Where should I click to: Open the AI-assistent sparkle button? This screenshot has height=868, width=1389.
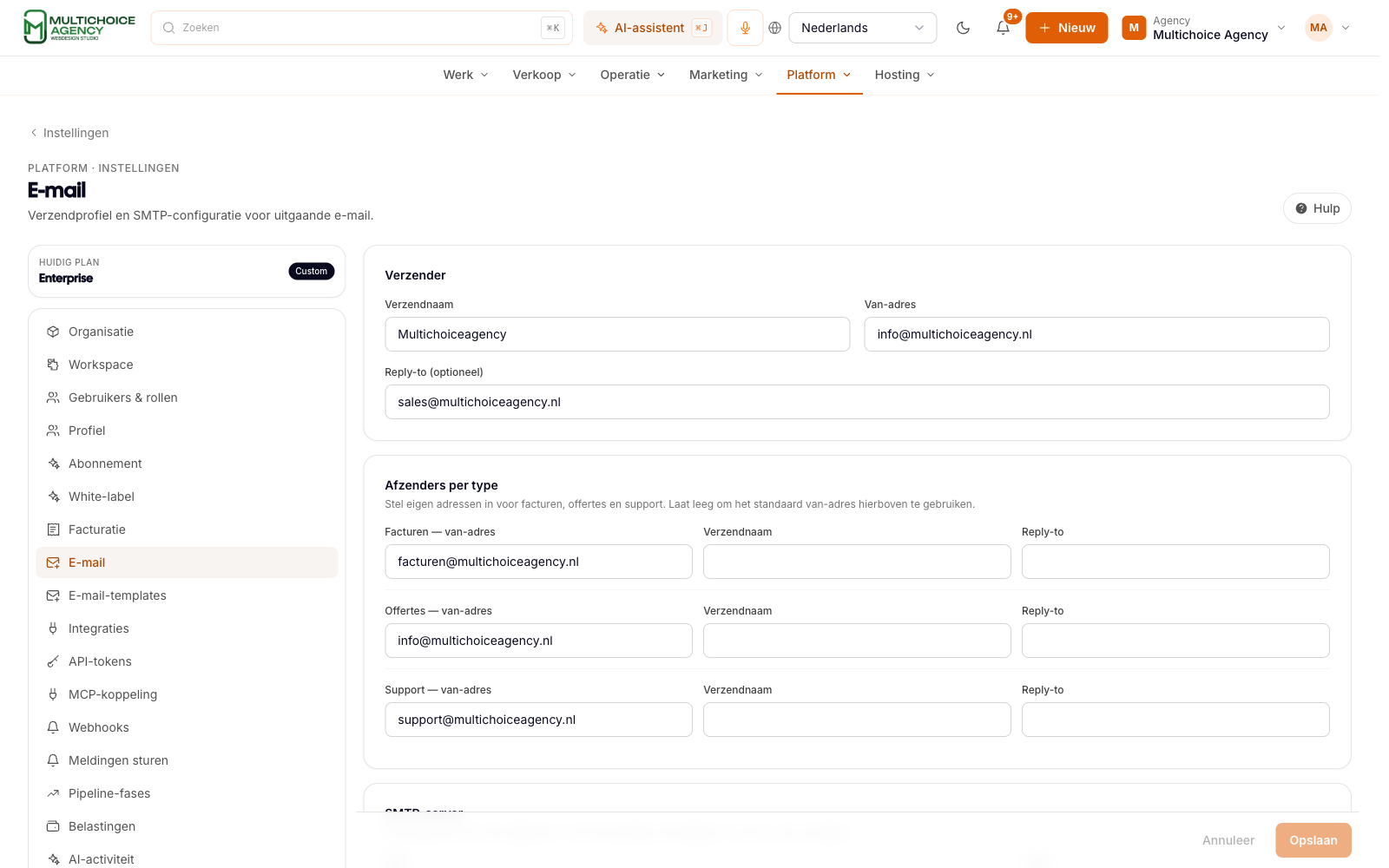coord(653,28)
